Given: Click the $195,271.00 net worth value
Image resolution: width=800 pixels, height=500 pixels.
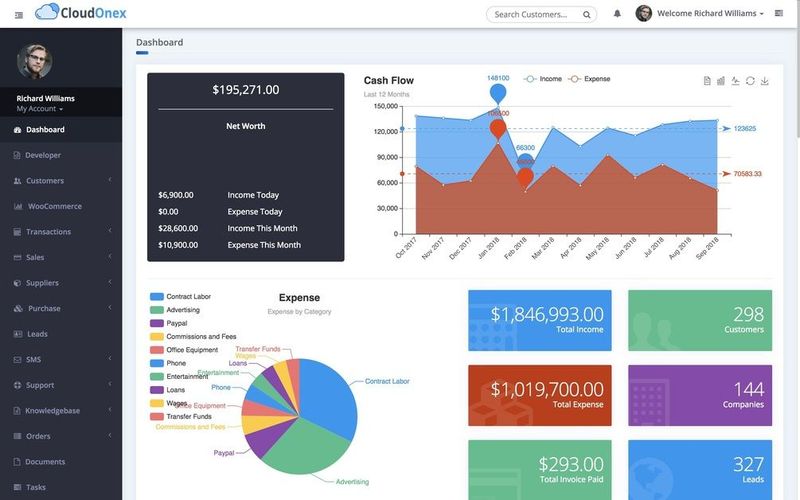Looking at the screenshot, I should pyautogui.click(x=245, y=90).
